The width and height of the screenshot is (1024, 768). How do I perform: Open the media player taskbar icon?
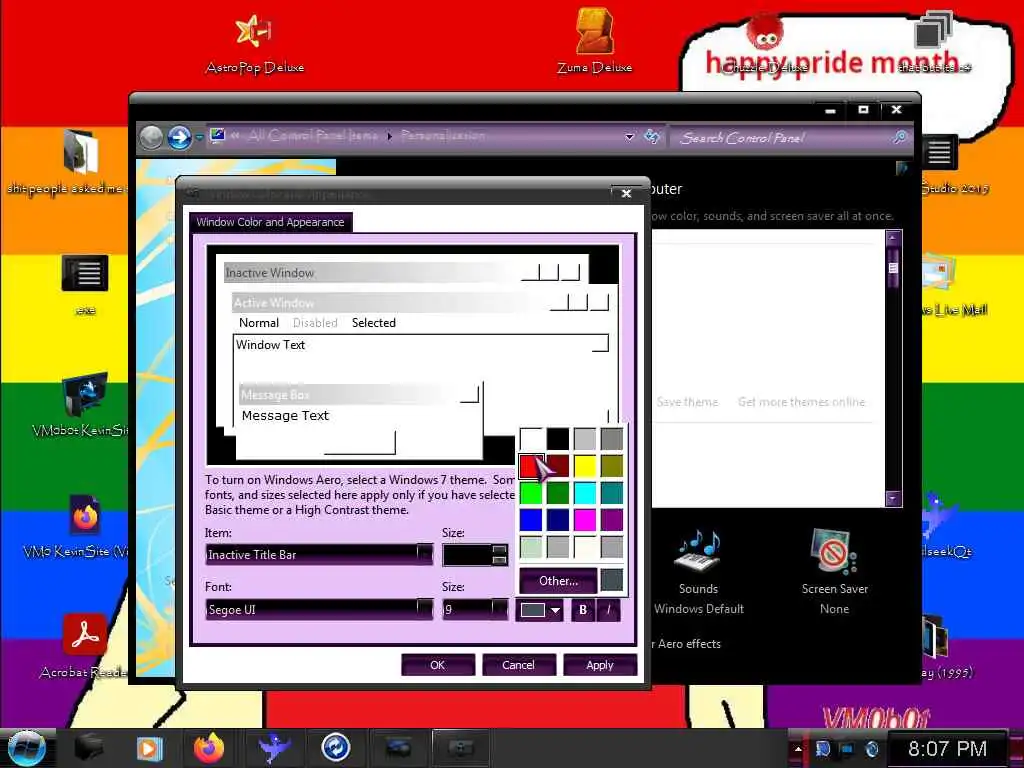(148, 748)
